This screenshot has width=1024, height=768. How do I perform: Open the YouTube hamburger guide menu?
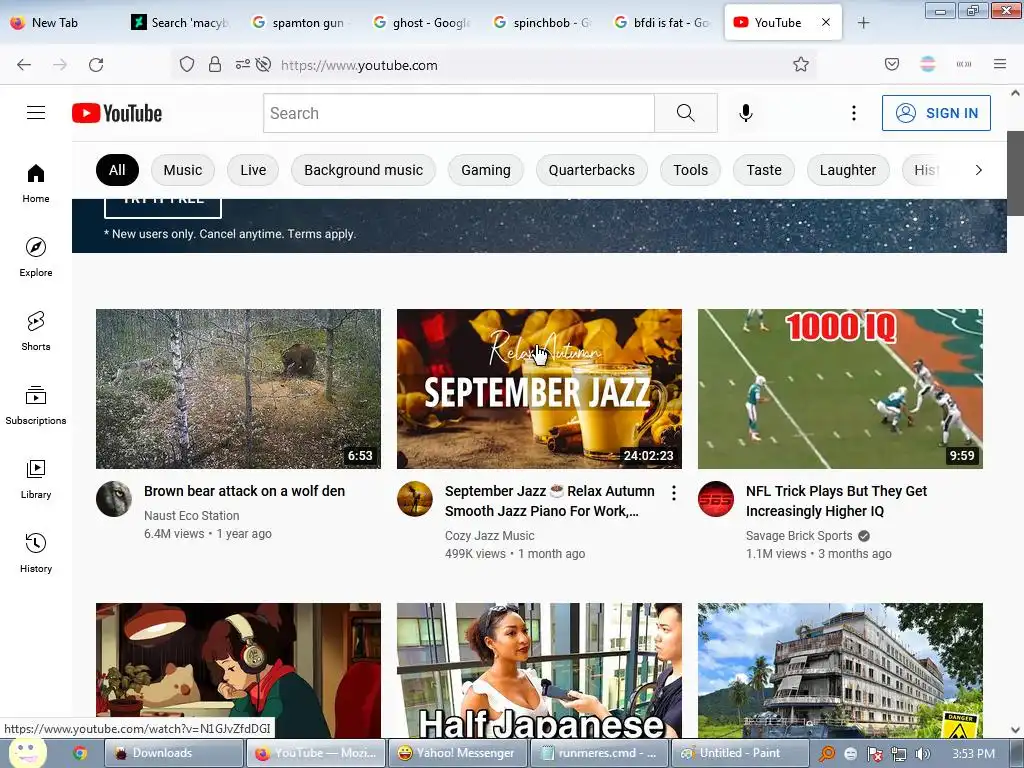36,113
